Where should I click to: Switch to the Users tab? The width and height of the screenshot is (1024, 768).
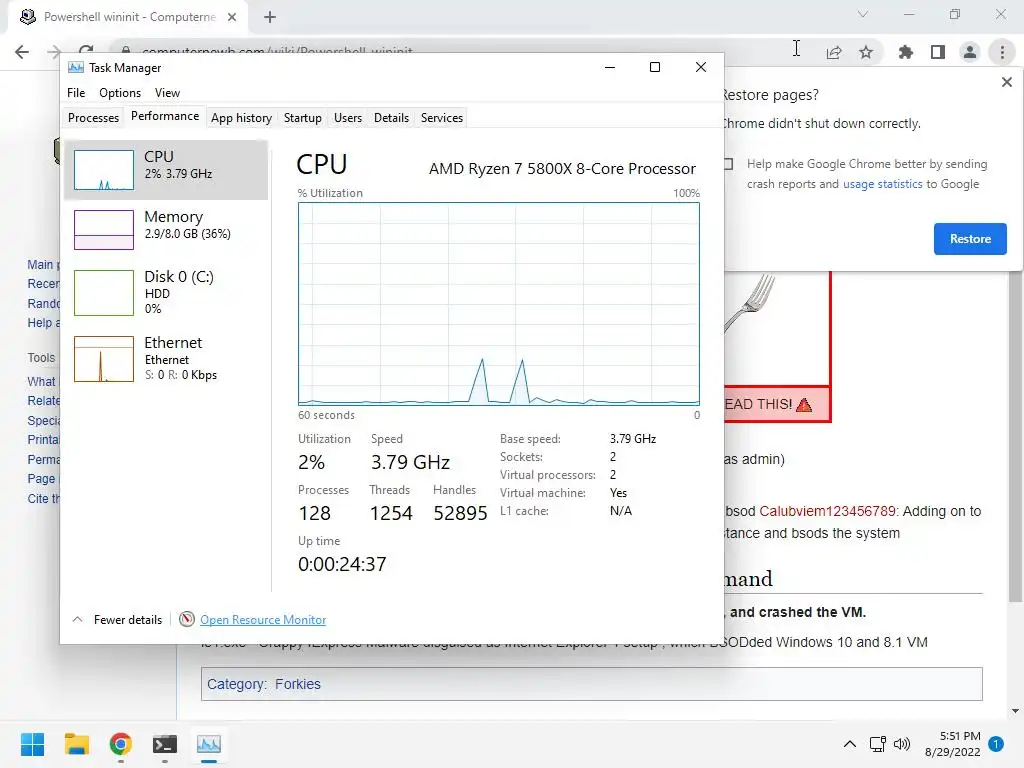point(347,118)
